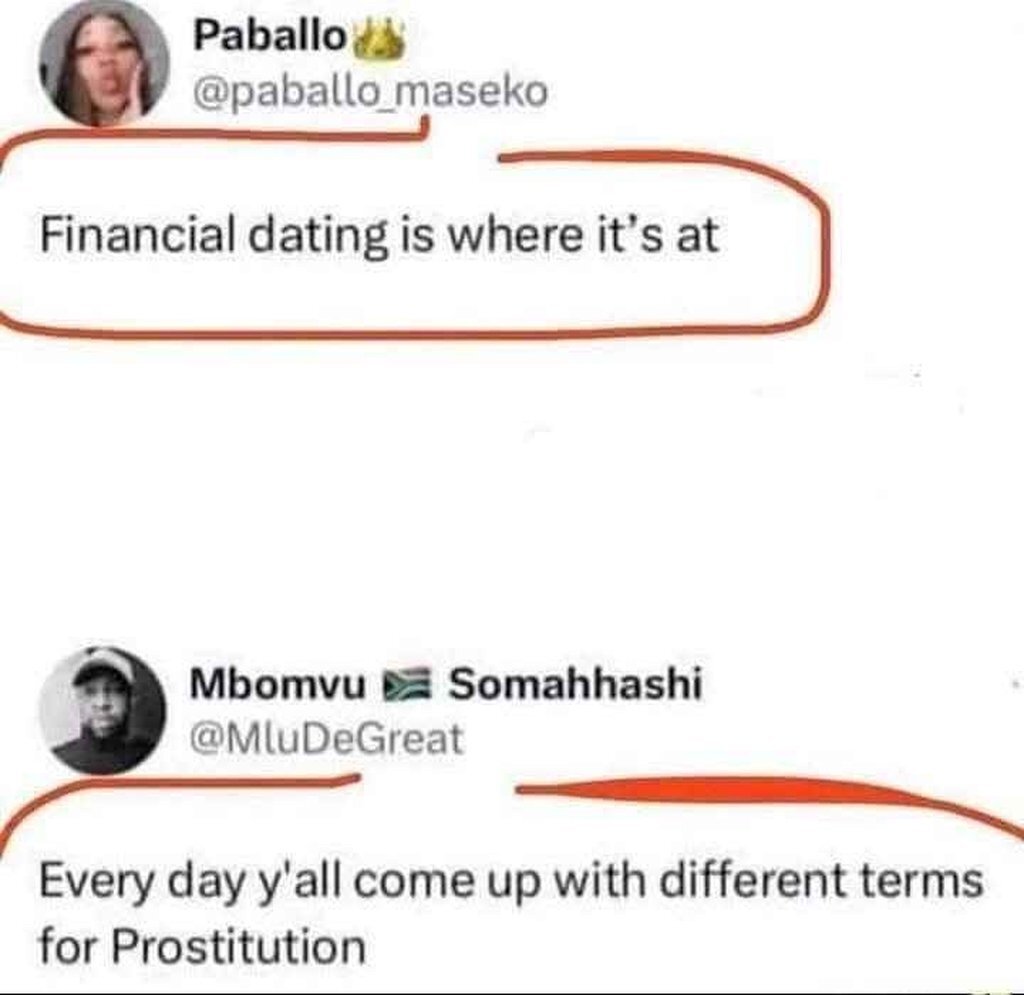
Task: Click the Paballo display name
Action: [269, 38]
